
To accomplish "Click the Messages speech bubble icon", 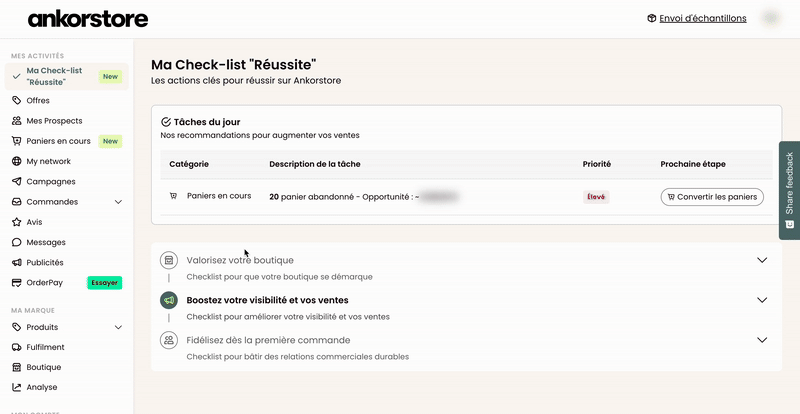I will (16, 242).
